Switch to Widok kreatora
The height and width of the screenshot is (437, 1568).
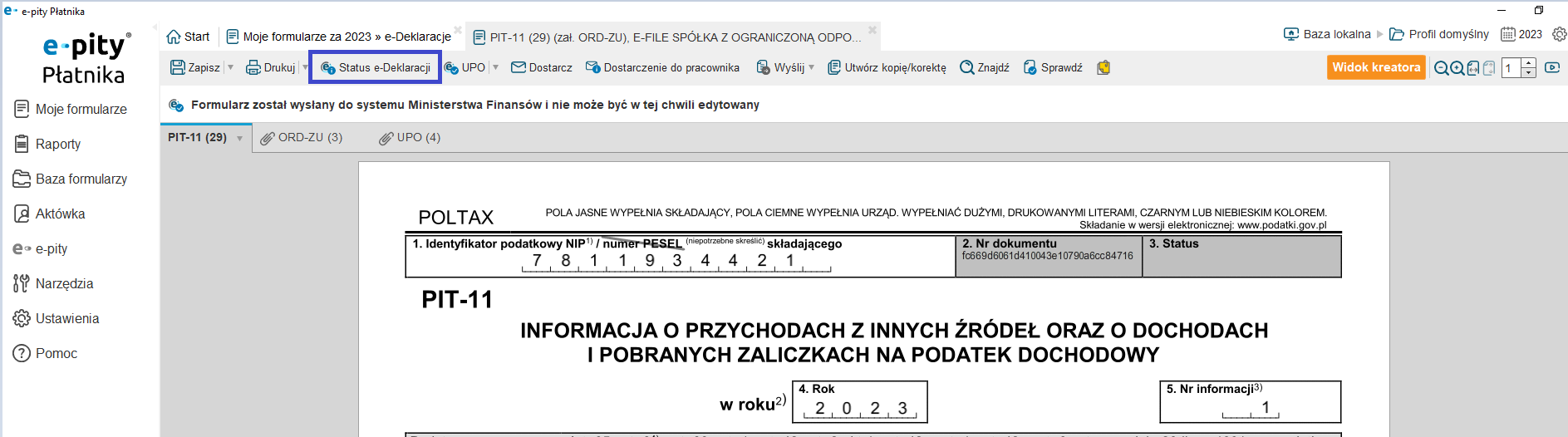(1376, 67)
